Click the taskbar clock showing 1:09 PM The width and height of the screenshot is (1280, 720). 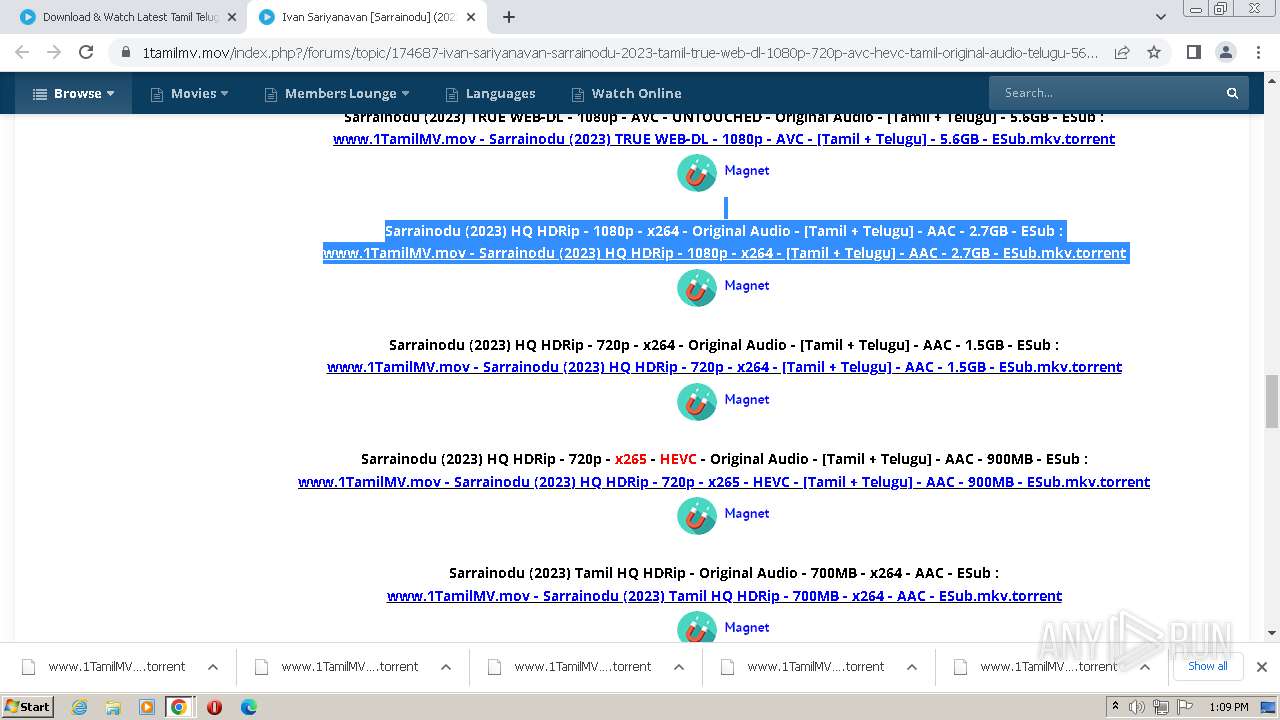[1228, 707]
